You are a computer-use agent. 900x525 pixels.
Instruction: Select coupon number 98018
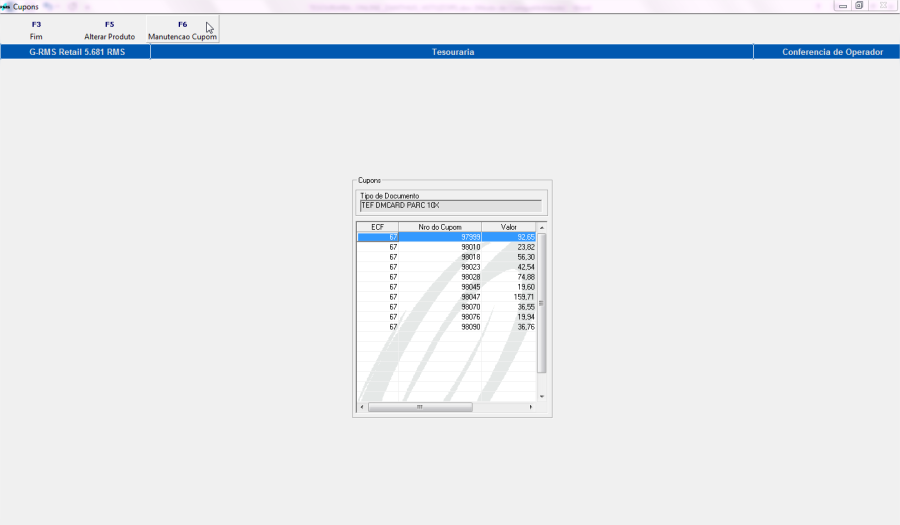440,257
